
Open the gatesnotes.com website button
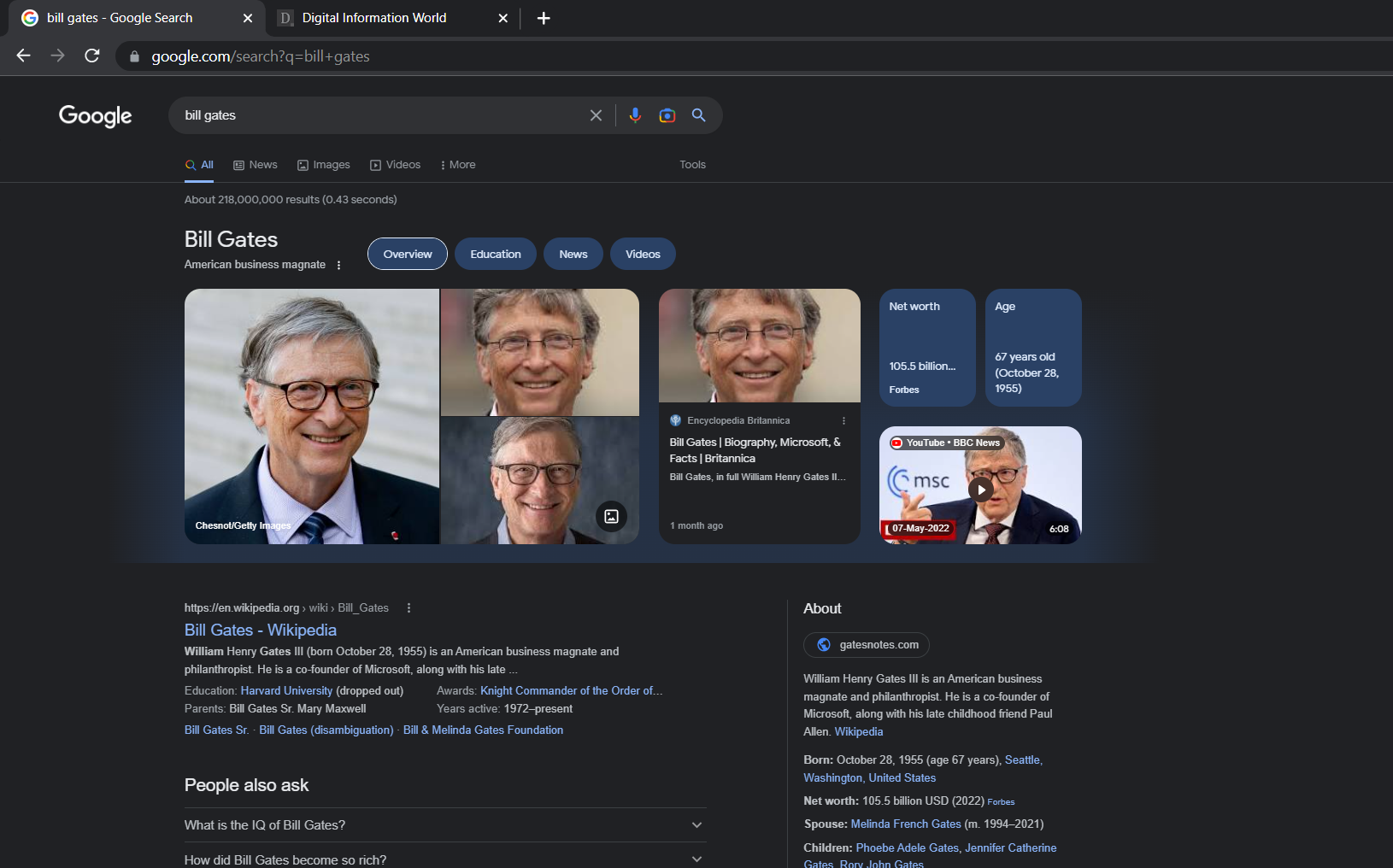tap(867, 645)
